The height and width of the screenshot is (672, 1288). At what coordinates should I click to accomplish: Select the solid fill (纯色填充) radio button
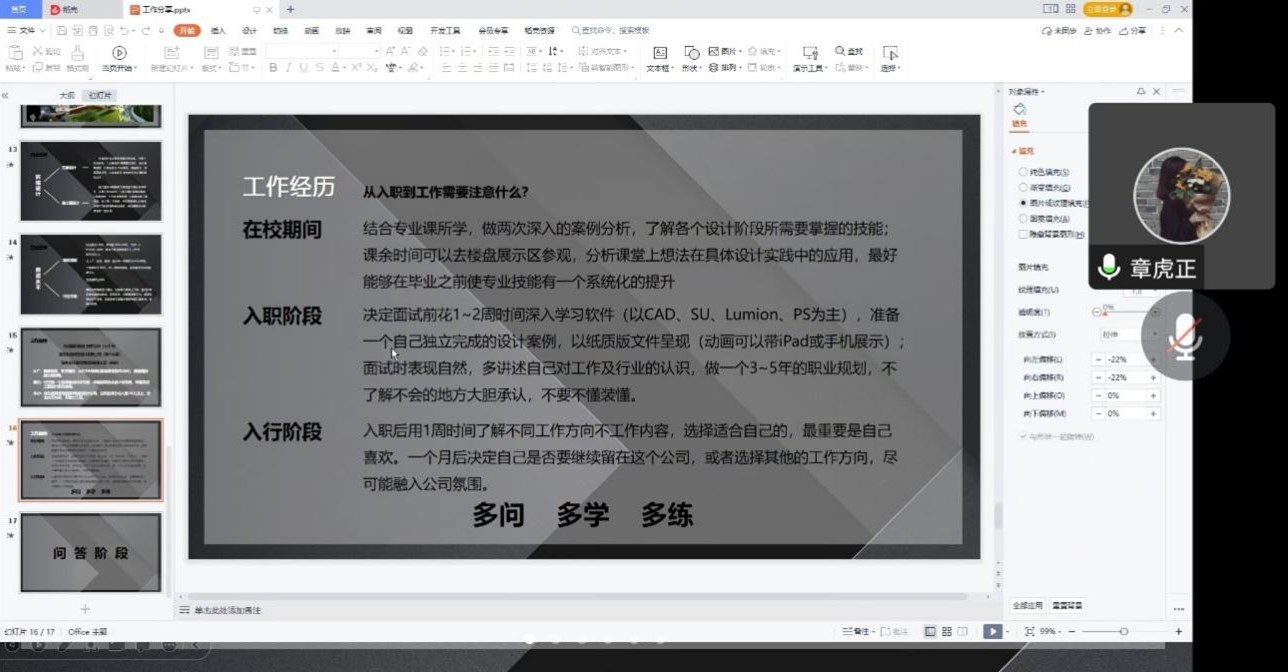1023,172
